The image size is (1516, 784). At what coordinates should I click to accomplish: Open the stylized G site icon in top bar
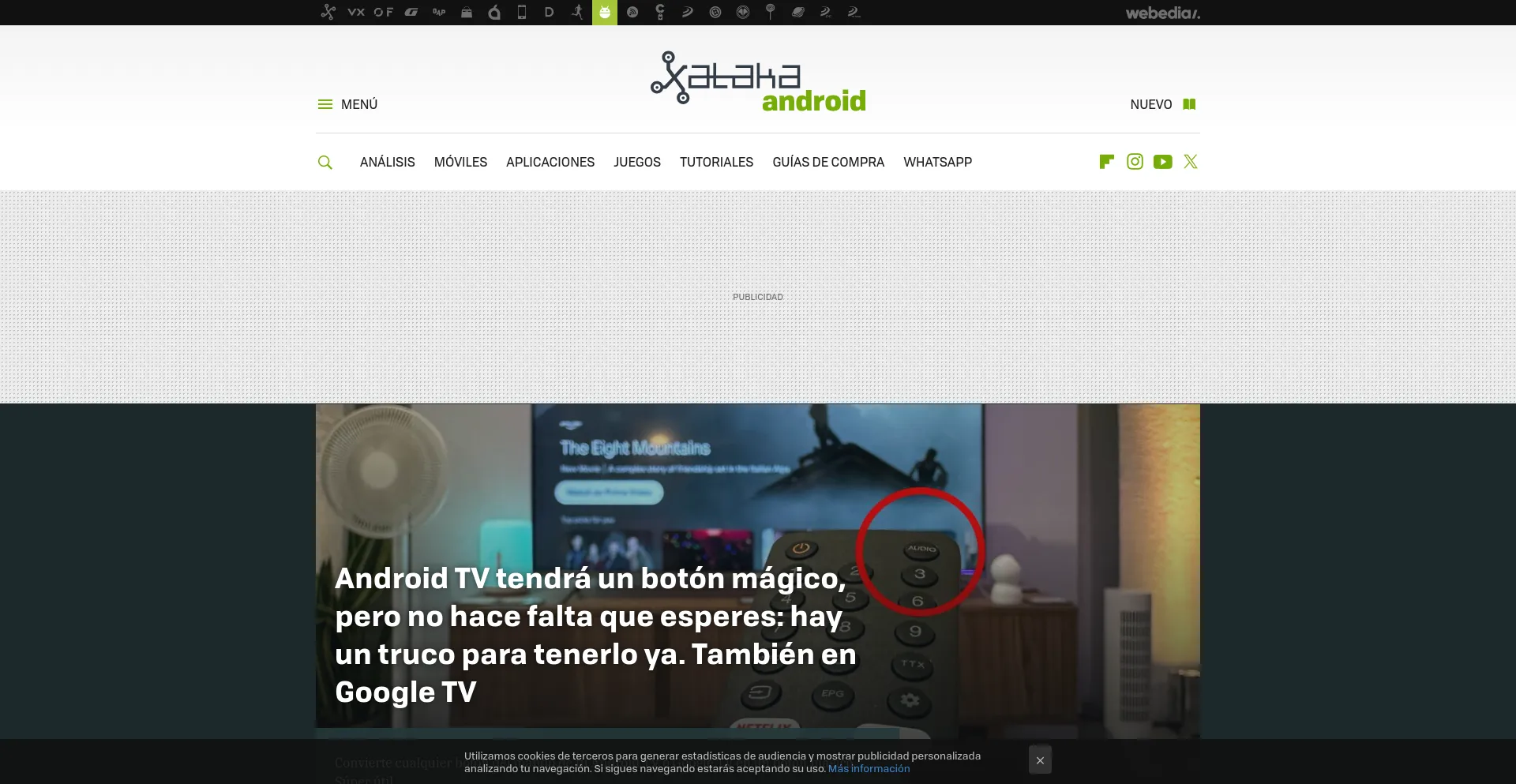tap(411, 12)
